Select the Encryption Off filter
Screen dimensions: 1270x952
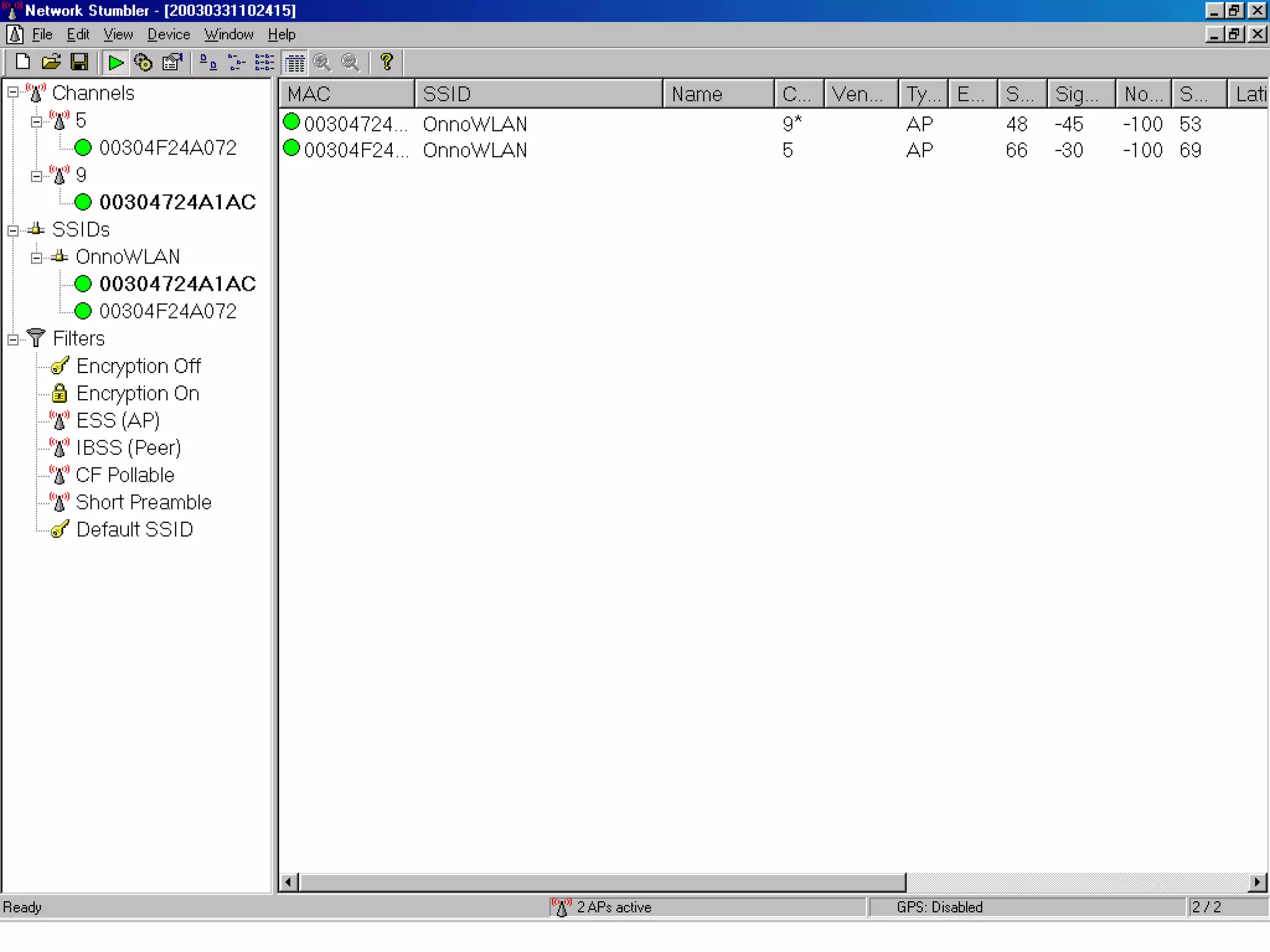(138, 366)
